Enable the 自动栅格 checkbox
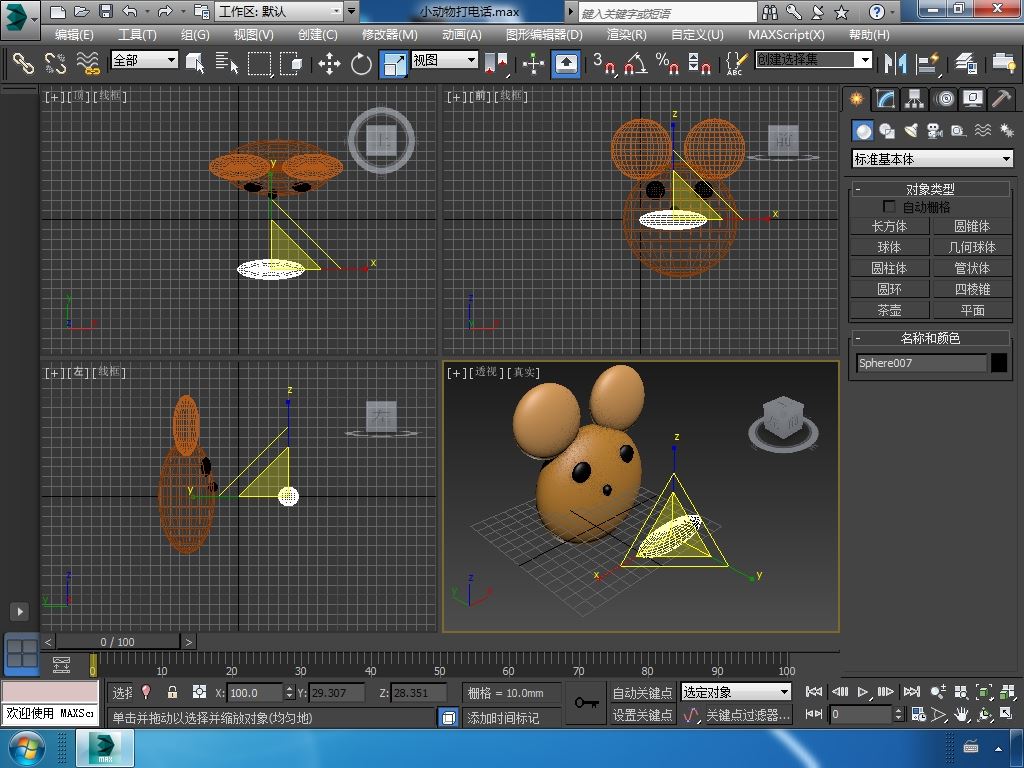Screen dimensions: 1024x768 tap(889, 206)
